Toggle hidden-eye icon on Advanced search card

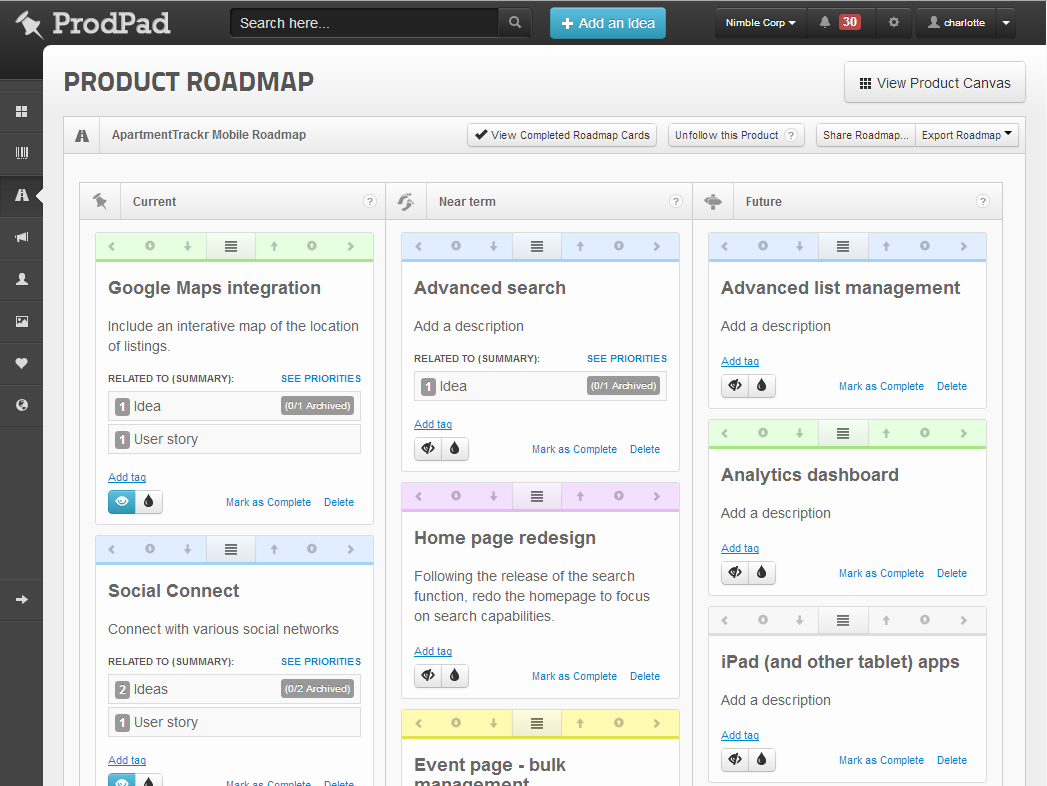coord(428,449)
